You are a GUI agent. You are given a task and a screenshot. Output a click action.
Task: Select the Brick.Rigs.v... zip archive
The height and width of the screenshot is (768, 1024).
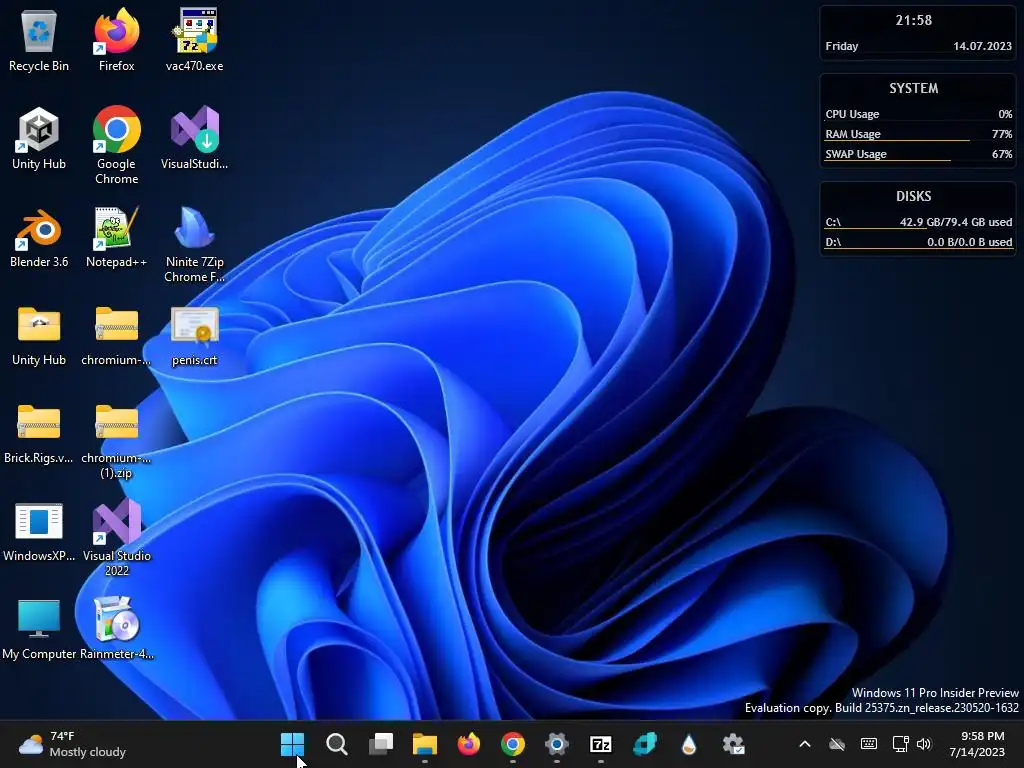coord(39,432)
